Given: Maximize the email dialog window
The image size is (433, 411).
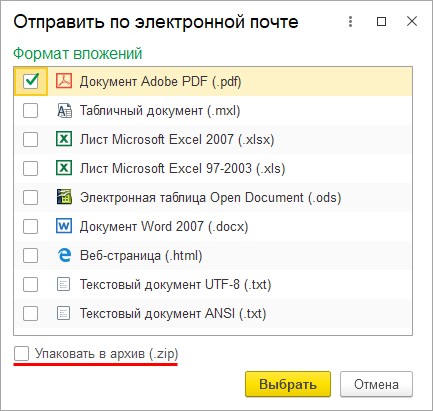Looking at the screenshot, I should click(381, 22).
